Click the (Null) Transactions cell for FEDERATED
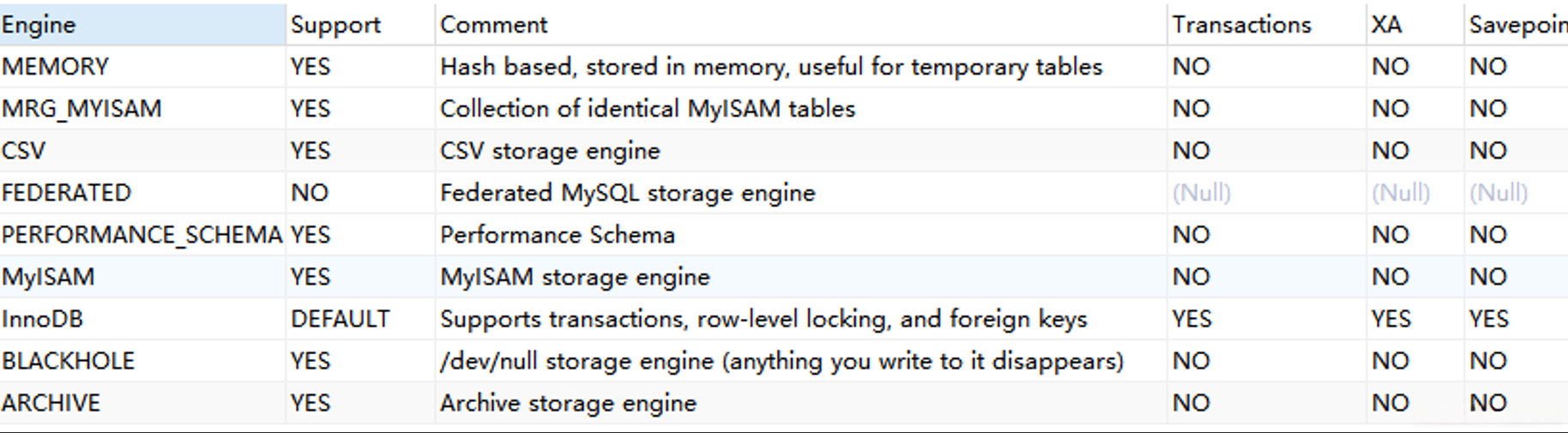The height and width of the screenshot is (433, 1568). [x=1202, y=193]
